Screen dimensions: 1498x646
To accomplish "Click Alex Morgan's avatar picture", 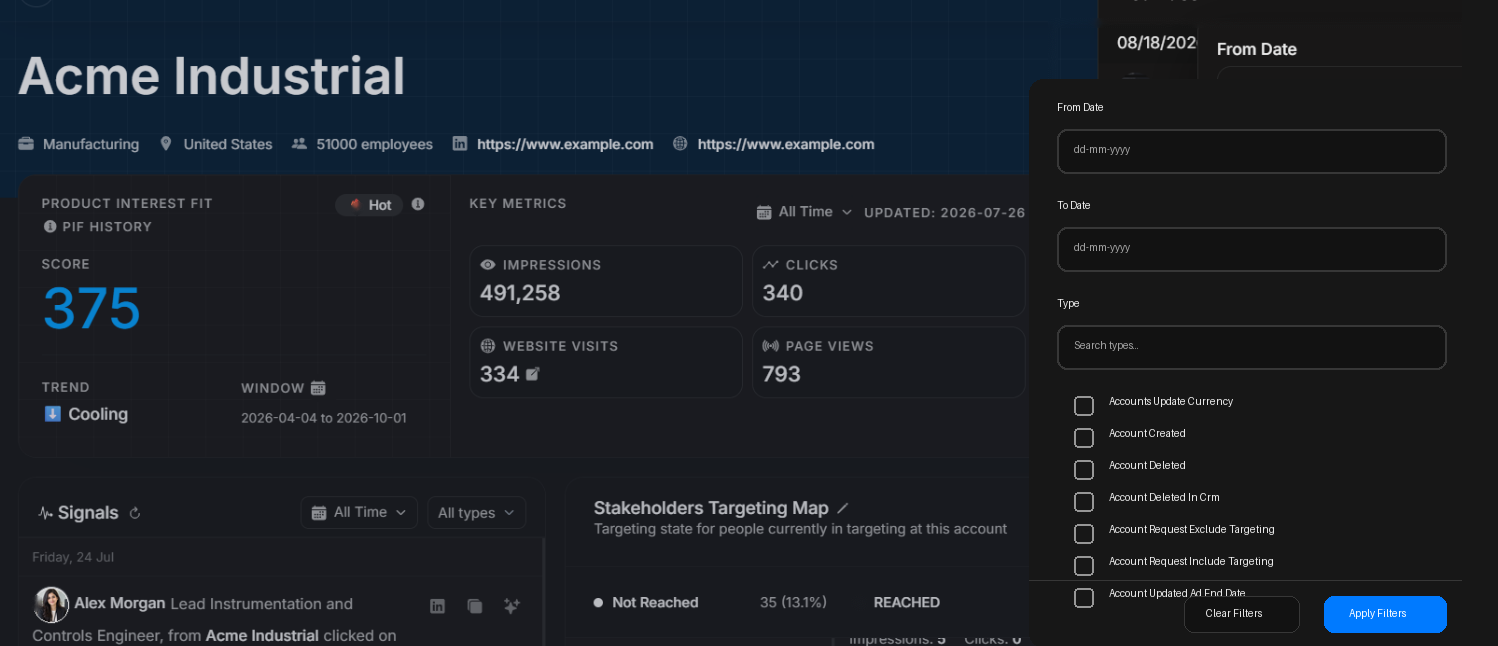I will tap(51, 605).
